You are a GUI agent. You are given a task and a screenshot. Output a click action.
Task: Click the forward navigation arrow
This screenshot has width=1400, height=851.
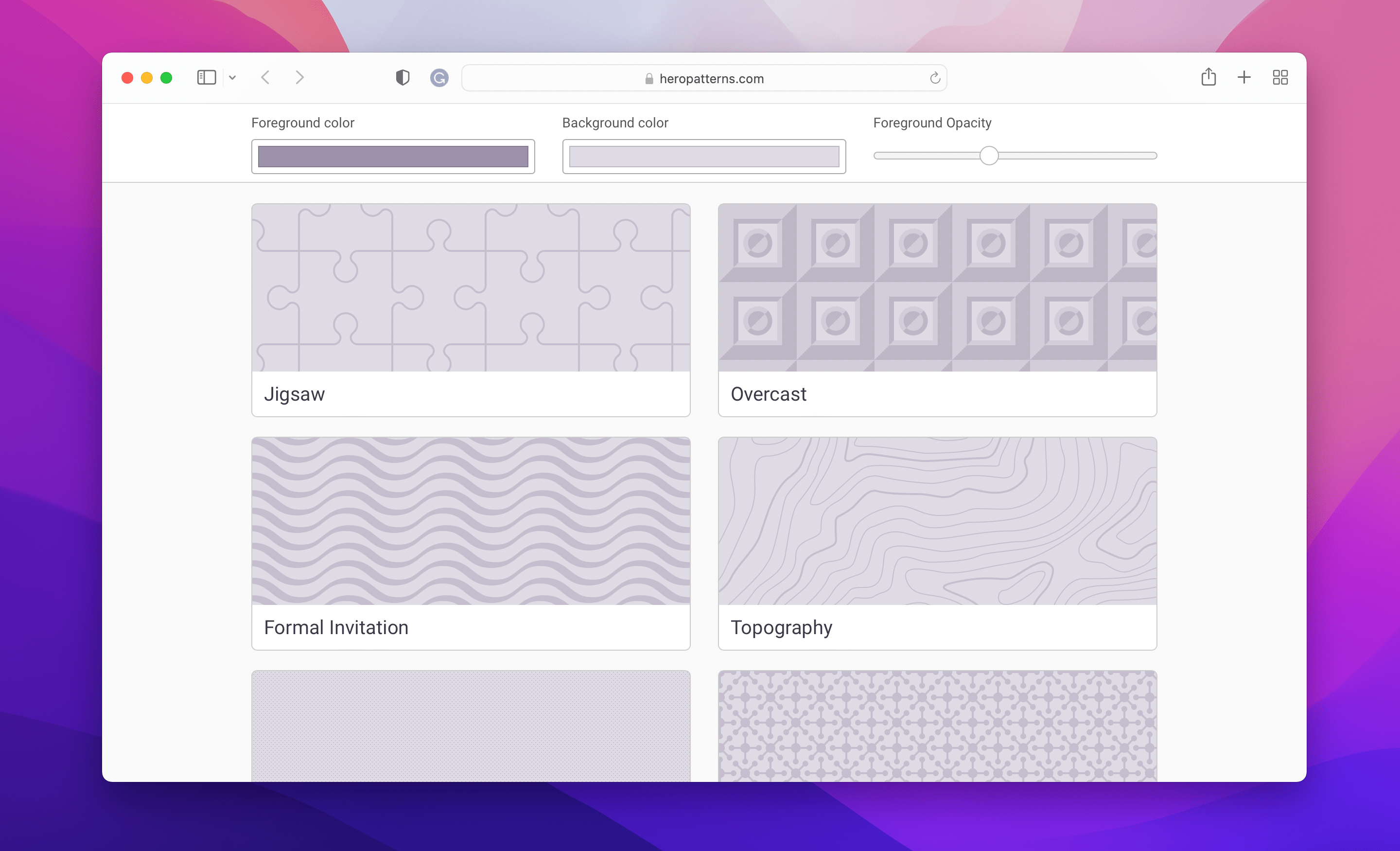[x=299, y=77]
